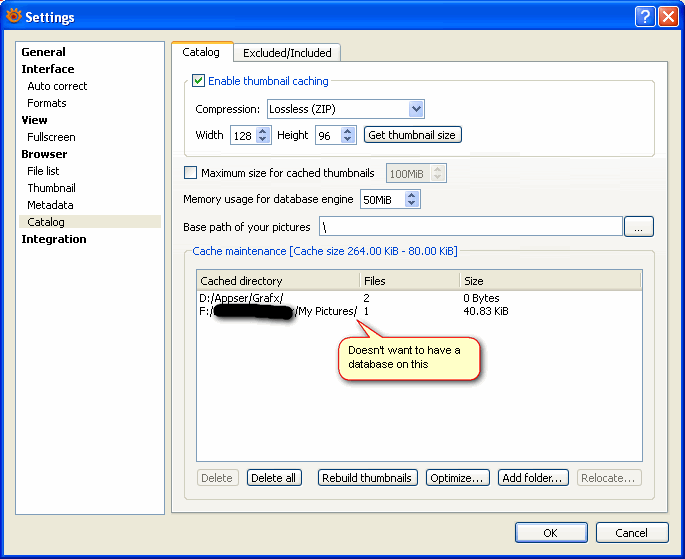This screenshot has width=685, height=559.
Task: Click the Base path input field
Action: (x=470, y=227)
